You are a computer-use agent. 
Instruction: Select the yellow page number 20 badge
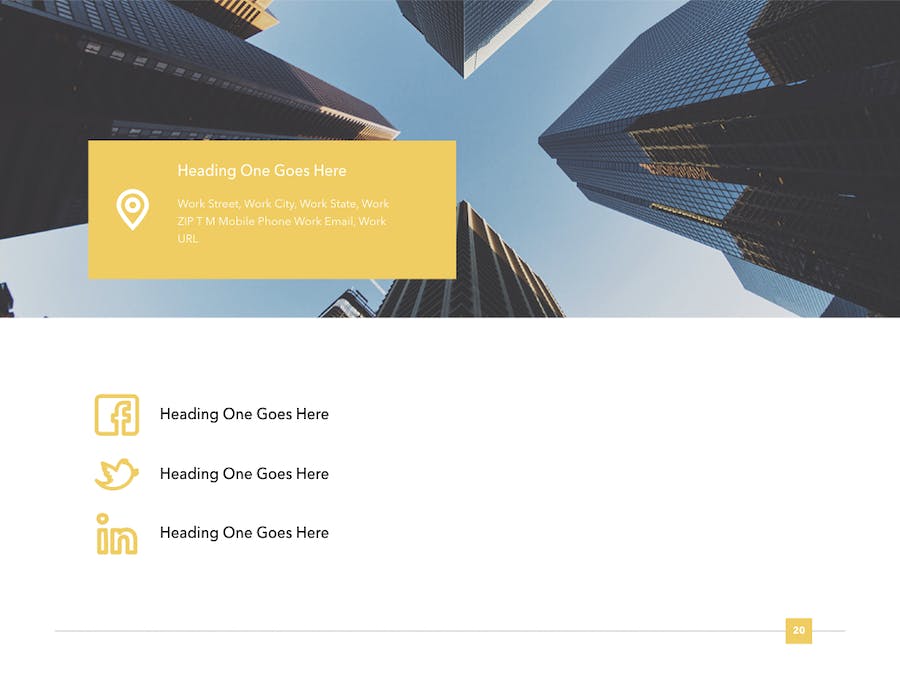point(798,630)
